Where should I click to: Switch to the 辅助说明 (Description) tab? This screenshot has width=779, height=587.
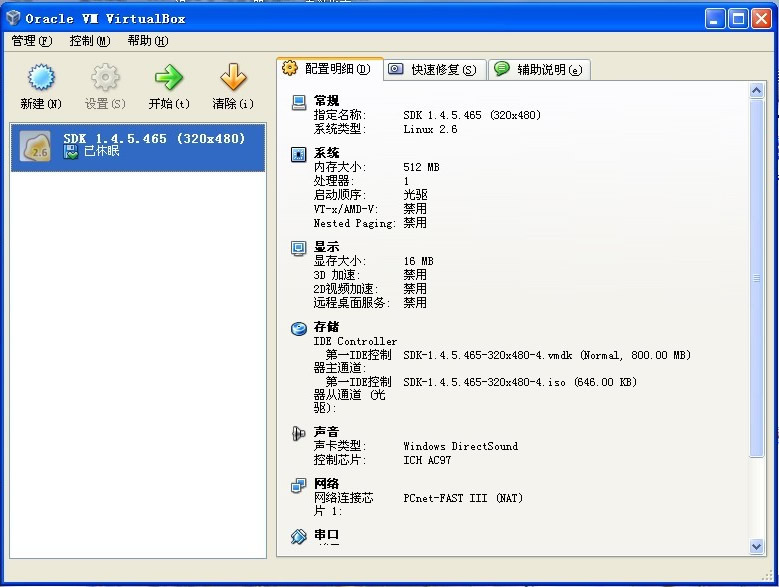point(539,70)
